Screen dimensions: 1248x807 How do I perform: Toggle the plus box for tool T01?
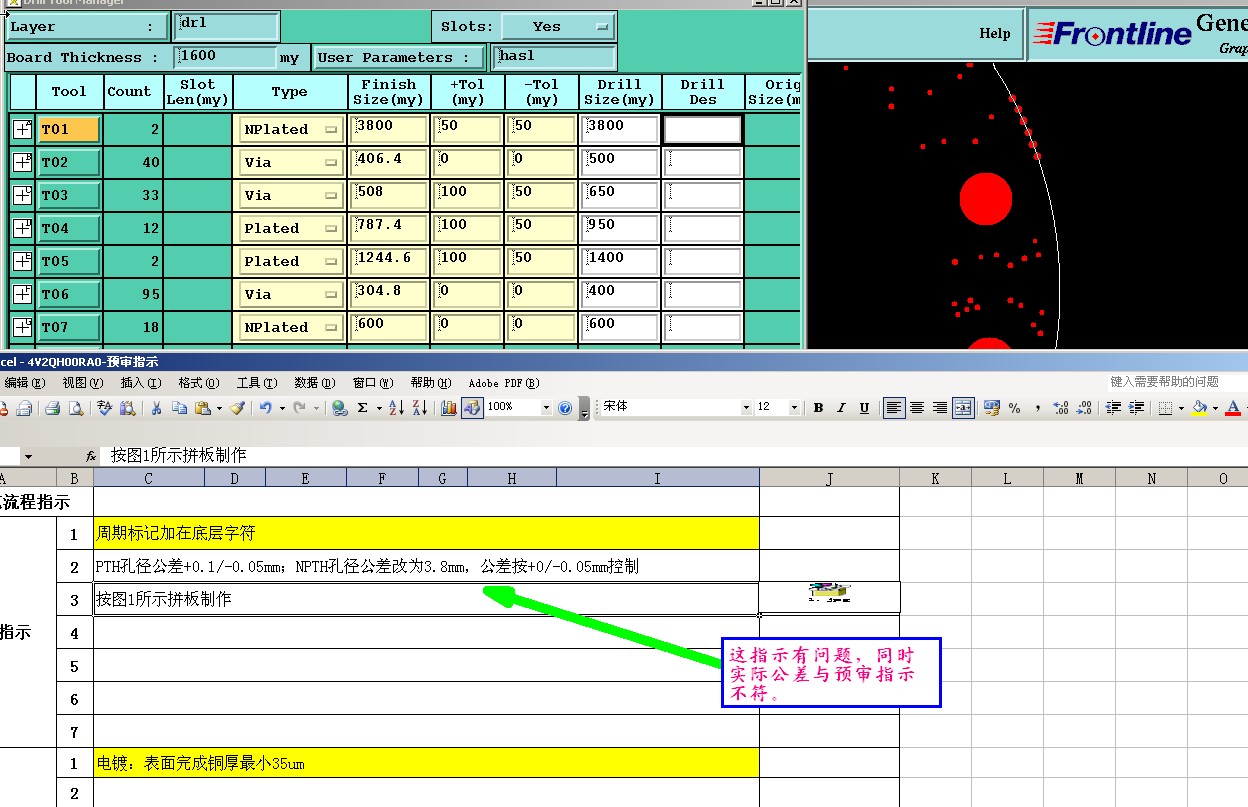(22, 129)
